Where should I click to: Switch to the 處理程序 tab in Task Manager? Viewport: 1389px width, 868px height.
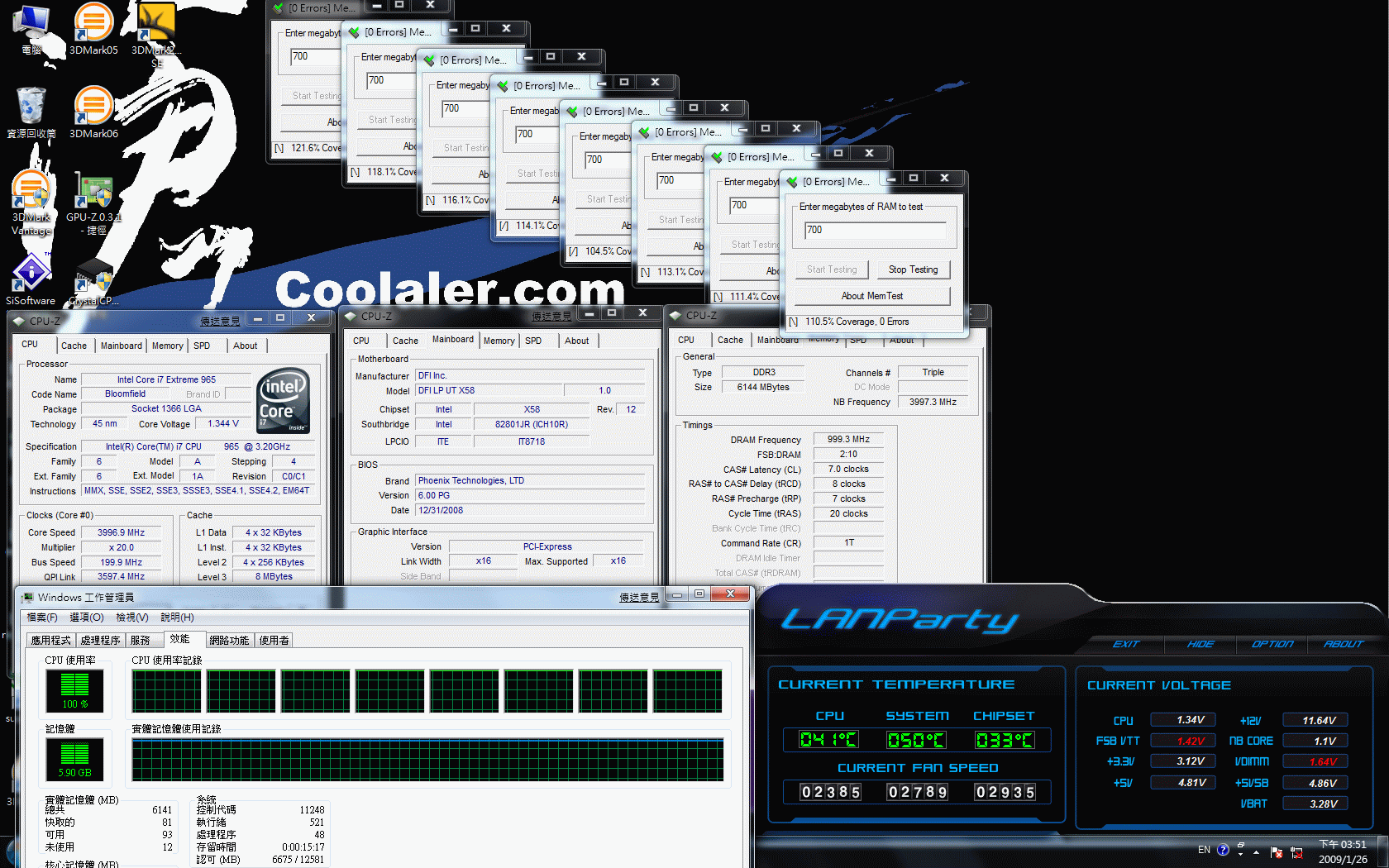pos(100,641)
